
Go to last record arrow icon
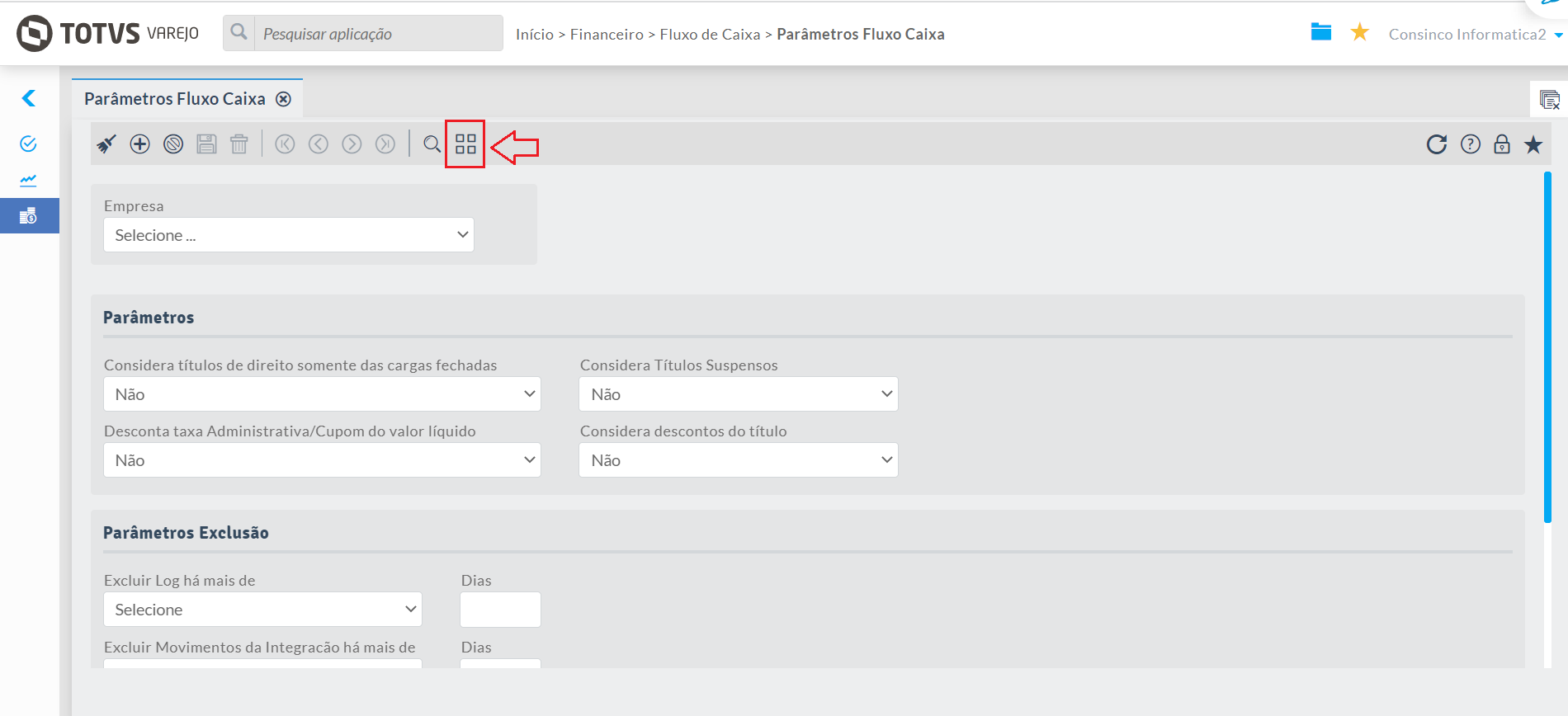click(385, 144)
